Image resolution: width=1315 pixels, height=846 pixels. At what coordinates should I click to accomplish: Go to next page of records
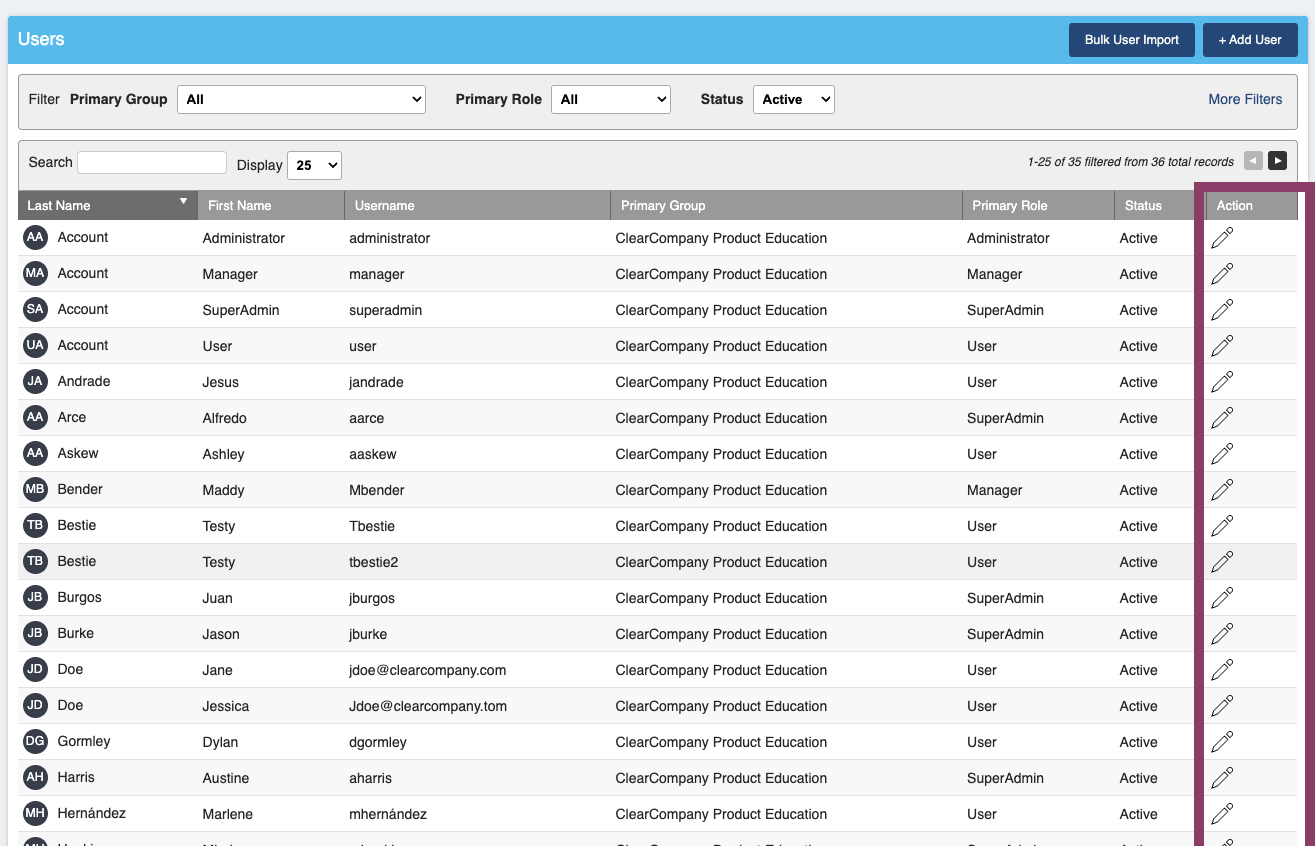1277,161
